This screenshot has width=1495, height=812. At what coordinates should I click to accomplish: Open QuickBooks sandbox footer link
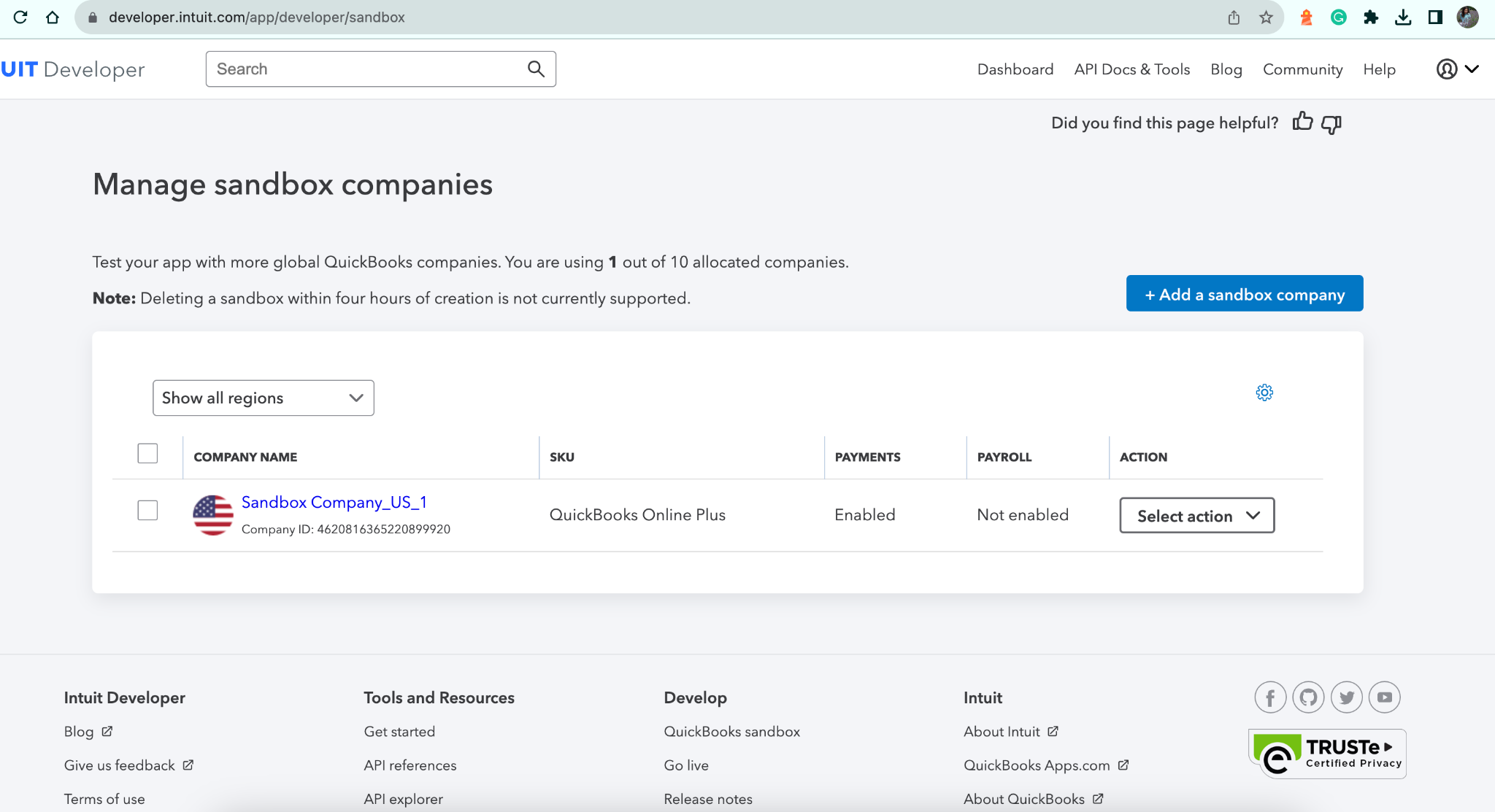pos(732,731)
